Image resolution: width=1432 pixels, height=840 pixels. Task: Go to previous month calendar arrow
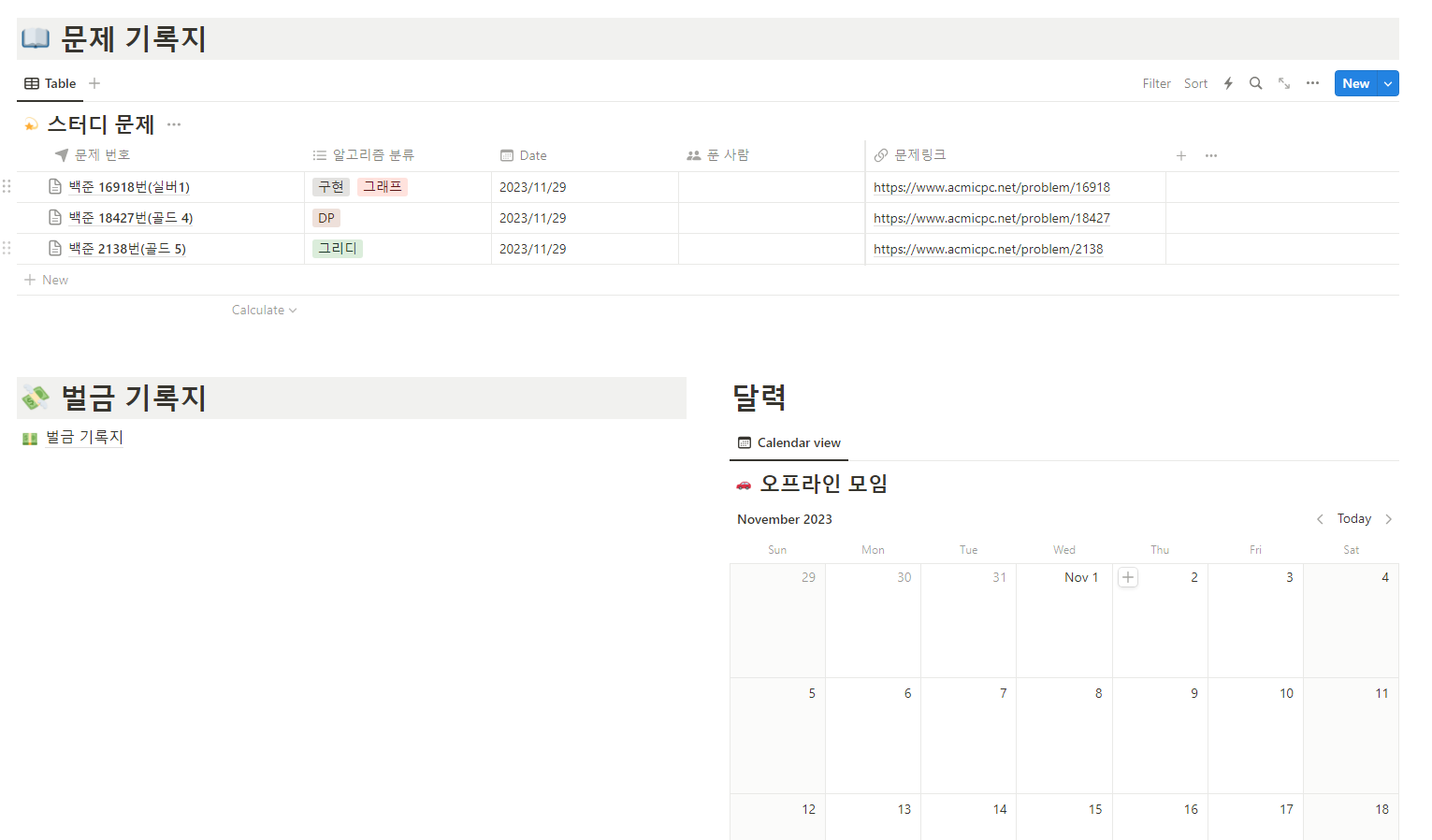pos(1320,519)
